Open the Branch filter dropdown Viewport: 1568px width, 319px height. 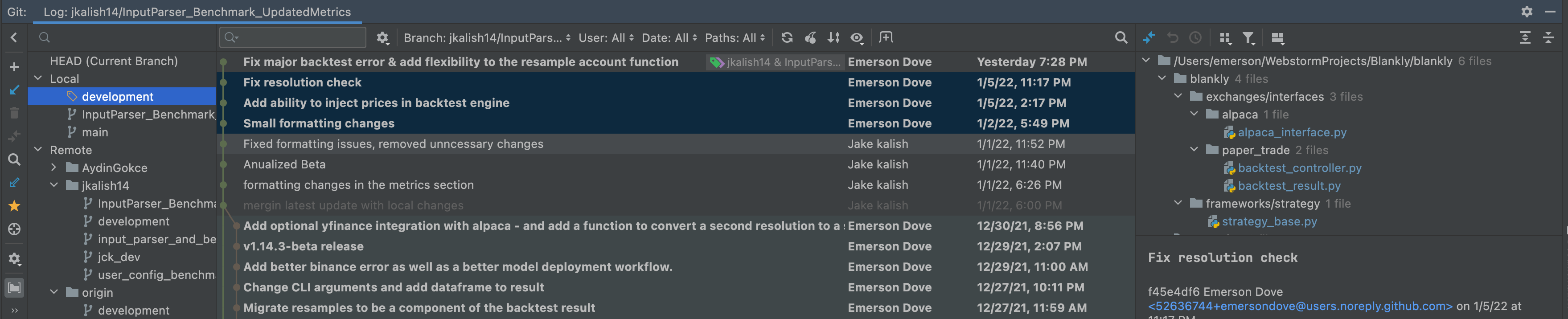click(487, 38)
